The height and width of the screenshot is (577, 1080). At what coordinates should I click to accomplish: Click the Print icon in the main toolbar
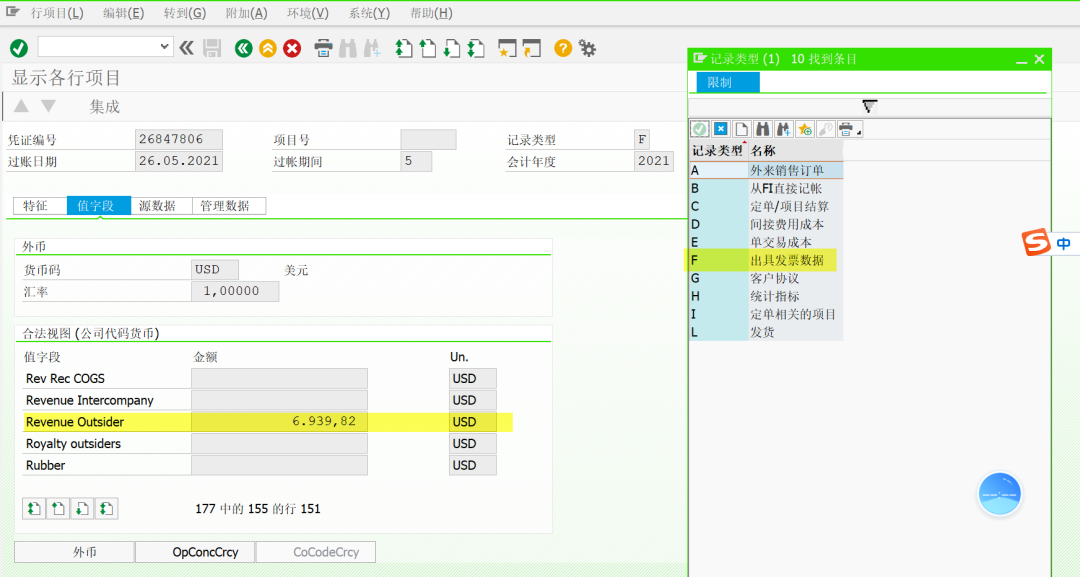(x=323, y=48)
